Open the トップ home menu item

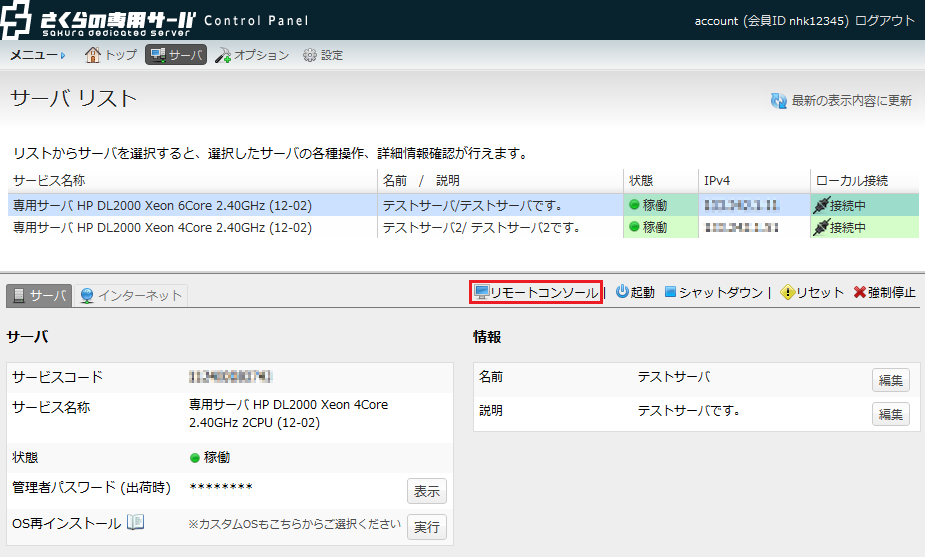pos(111,55)
